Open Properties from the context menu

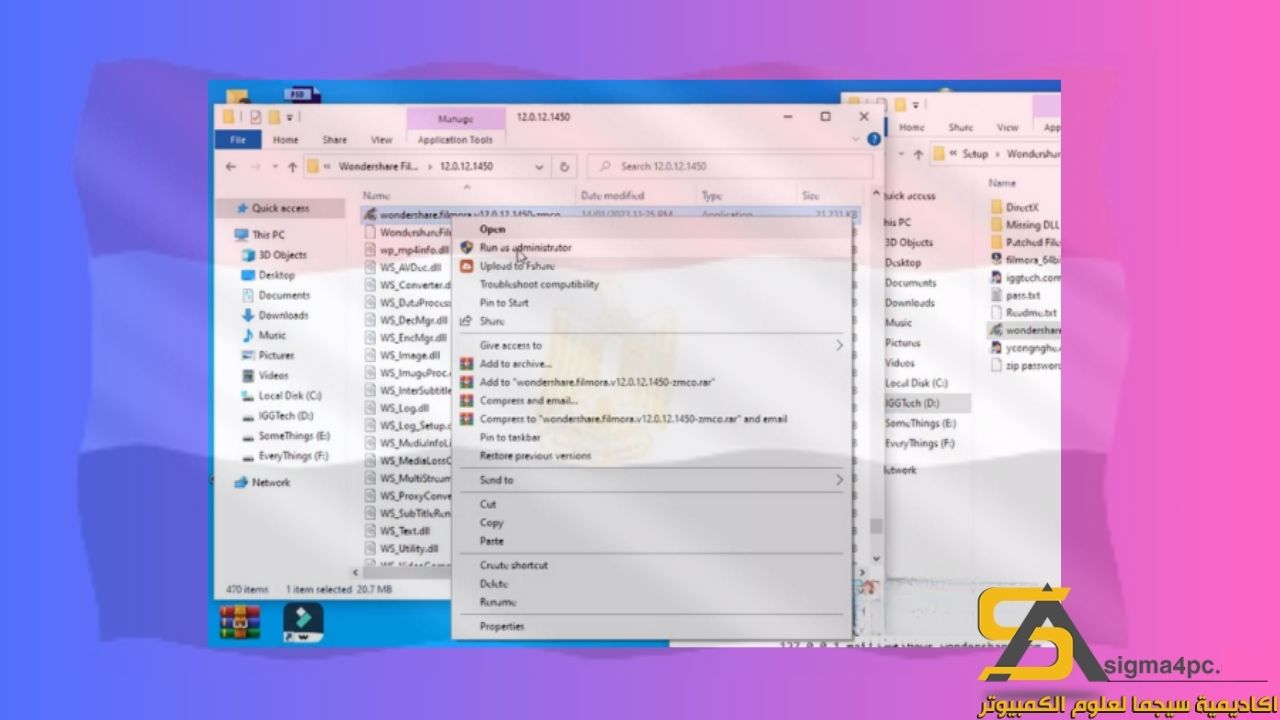[x=501, y=626]
